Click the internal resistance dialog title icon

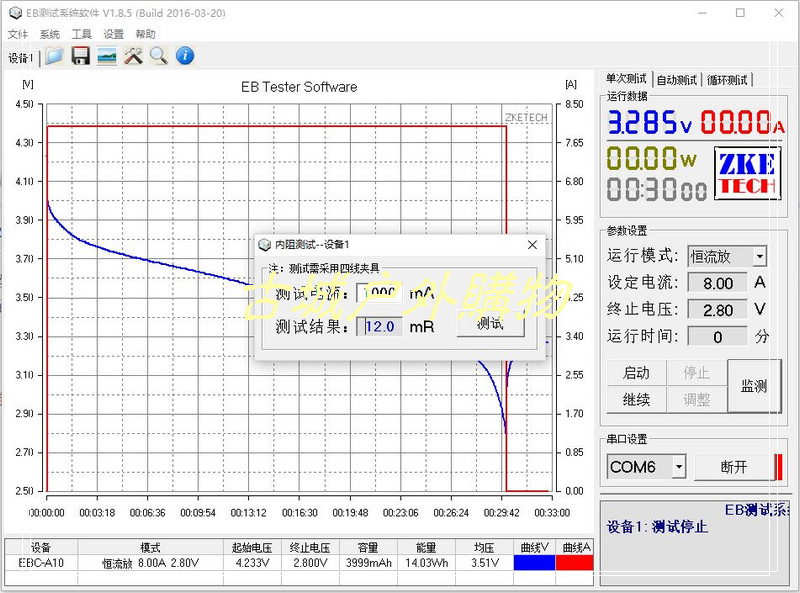pos(264,245)
